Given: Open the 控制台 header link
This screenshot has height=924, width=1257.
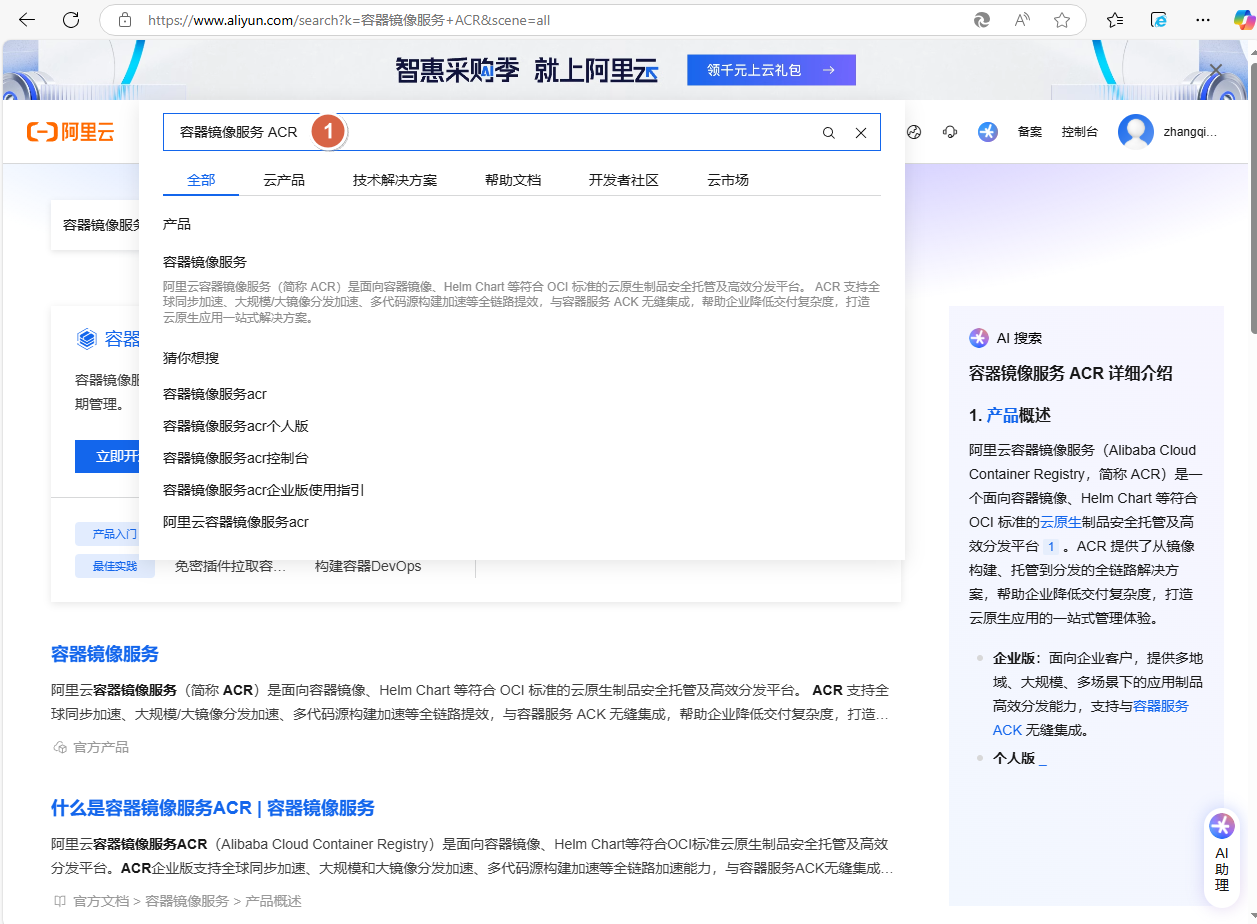Looking at the screenshot, I should [x=1080, y=132].
